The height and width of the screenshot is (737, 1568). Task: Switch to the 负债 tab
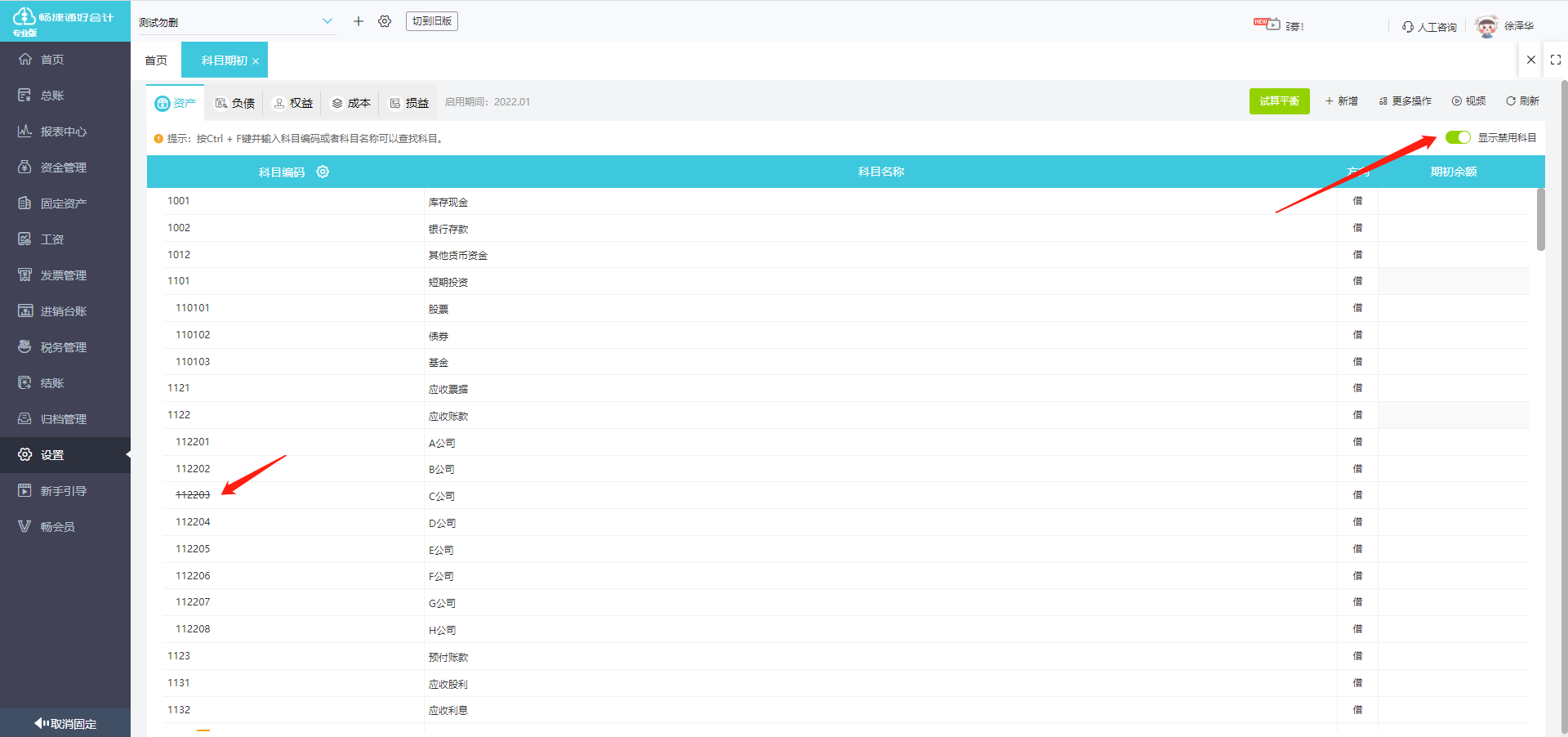[235, 103]
